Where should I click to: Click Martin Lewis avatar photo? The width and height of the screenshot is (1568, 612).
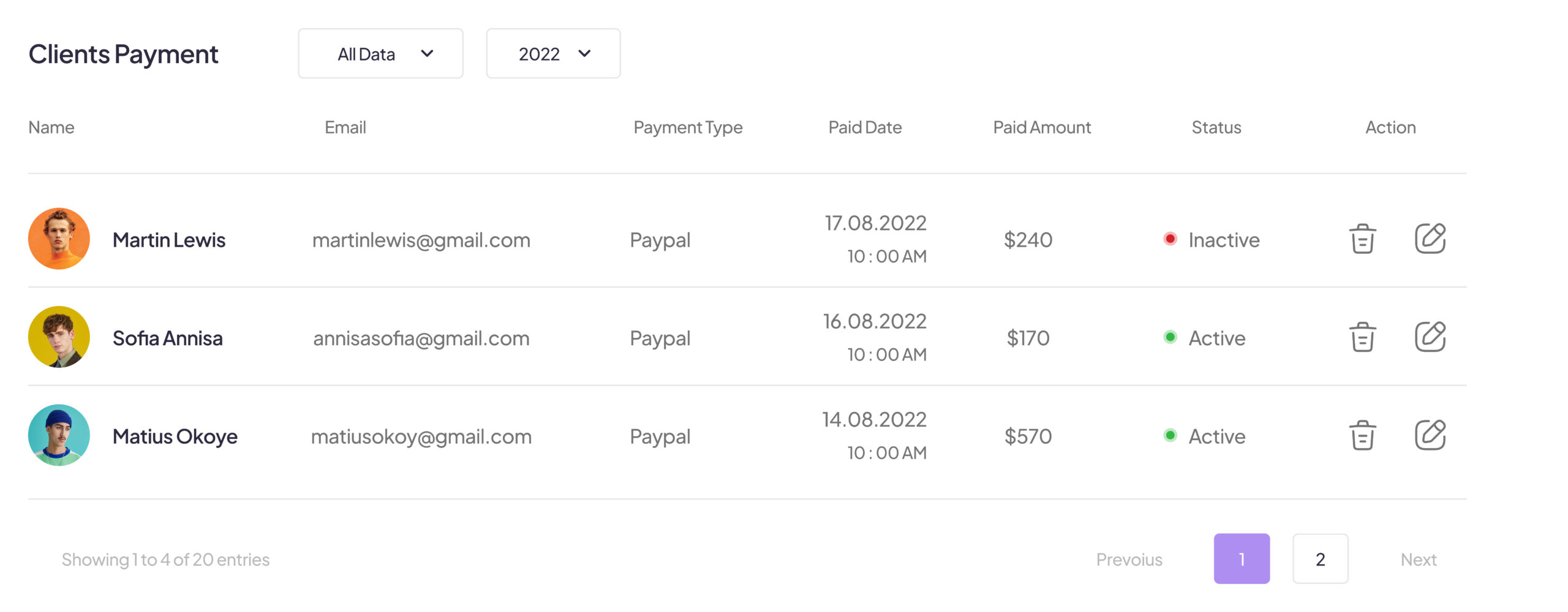click(59, 239)
